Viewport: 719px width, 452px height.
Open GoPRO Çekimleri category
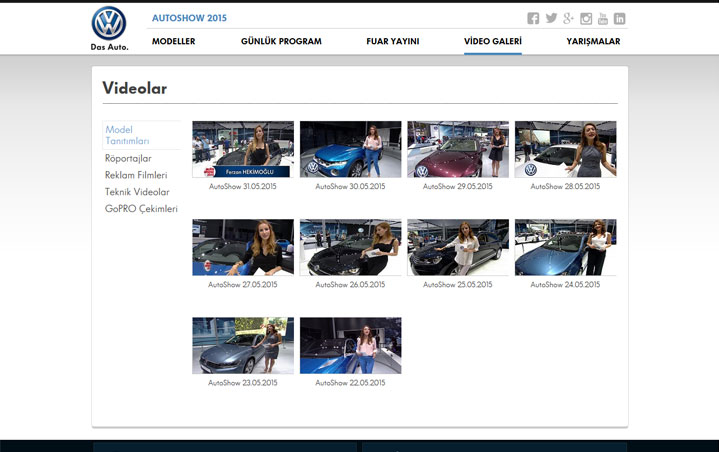pyautogui.click(x=141, y=209)
